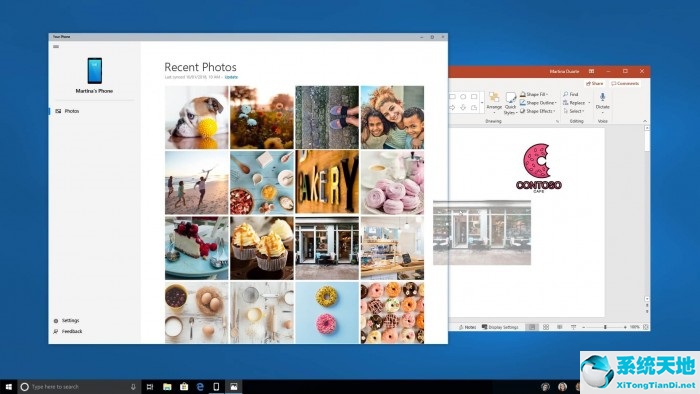Open Comments in PowerPoint
The width and height of the screenshot is (700, 394).
pyautogui.click(x=625, y=83)
